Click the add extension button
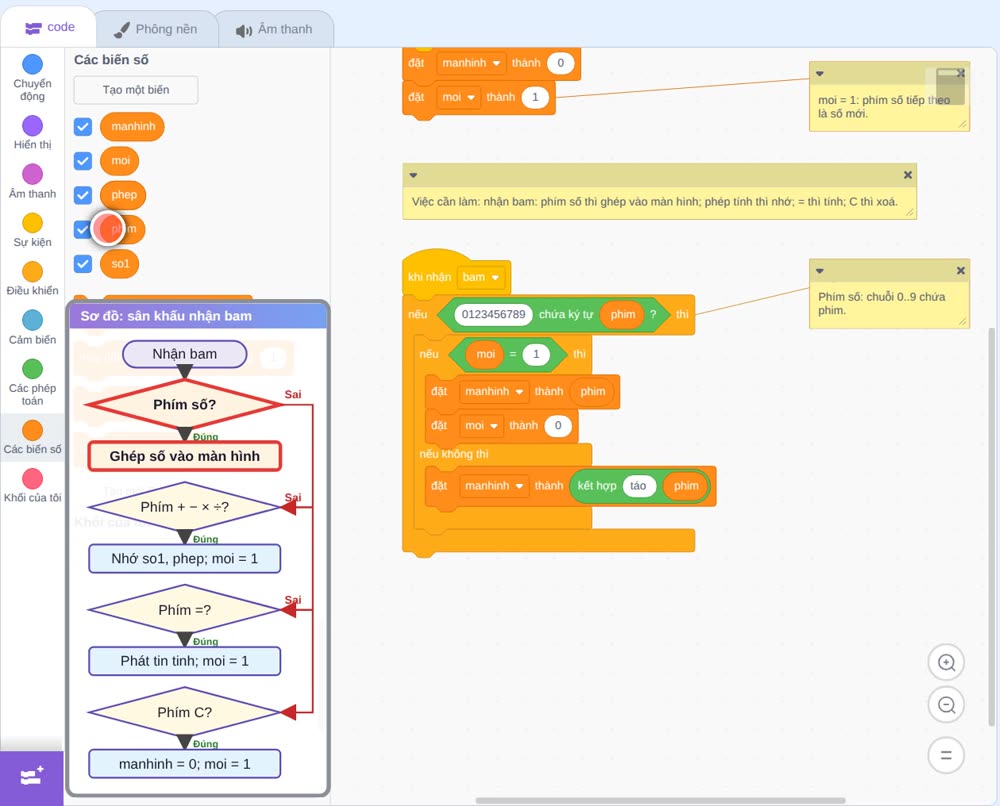The height and width of the screenshot is (806, 1000). (32, 777)
